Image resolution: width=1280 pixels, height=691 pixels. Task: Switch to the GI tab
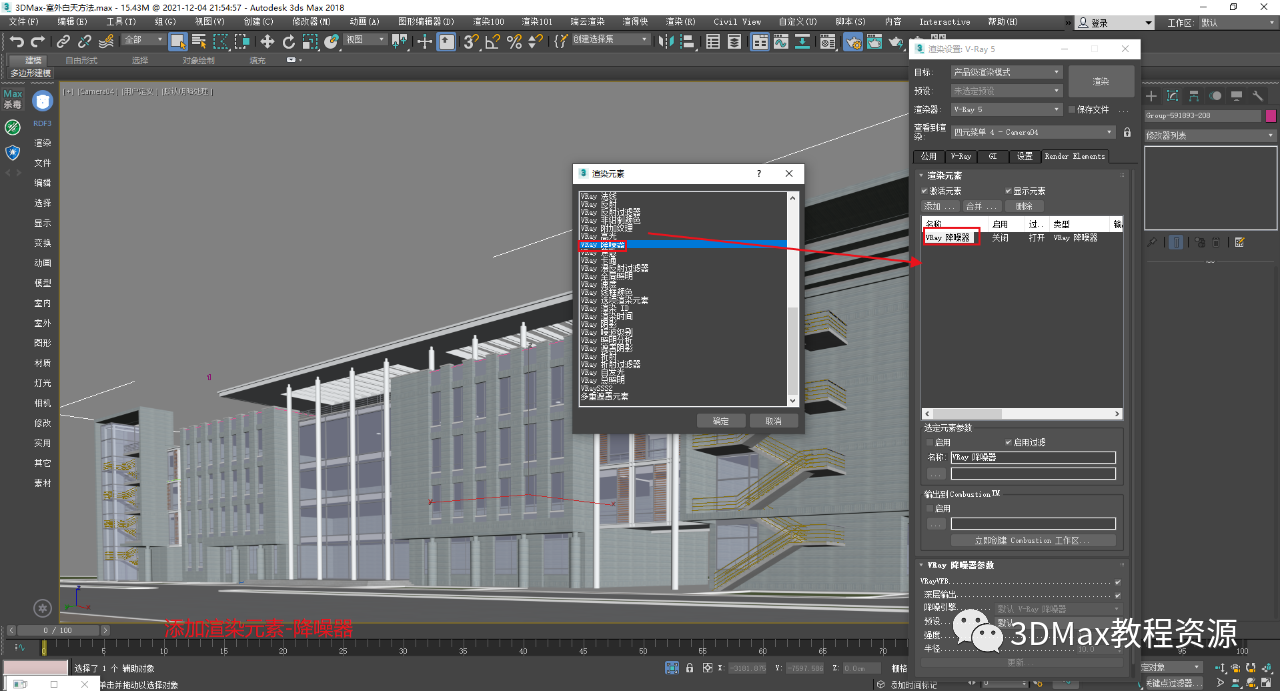(x=992, y=156)
